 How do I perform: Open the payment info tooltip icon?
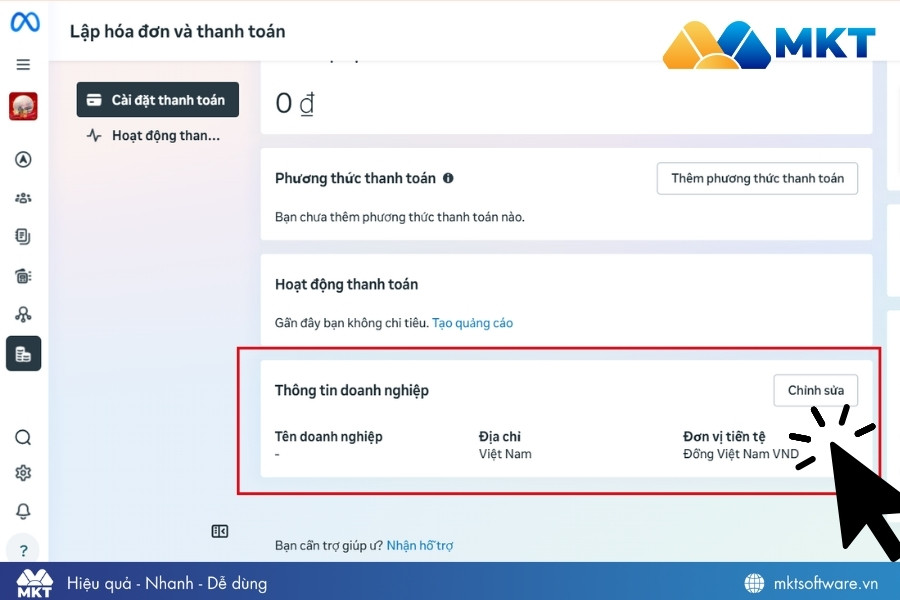click(x=448, y=178)
